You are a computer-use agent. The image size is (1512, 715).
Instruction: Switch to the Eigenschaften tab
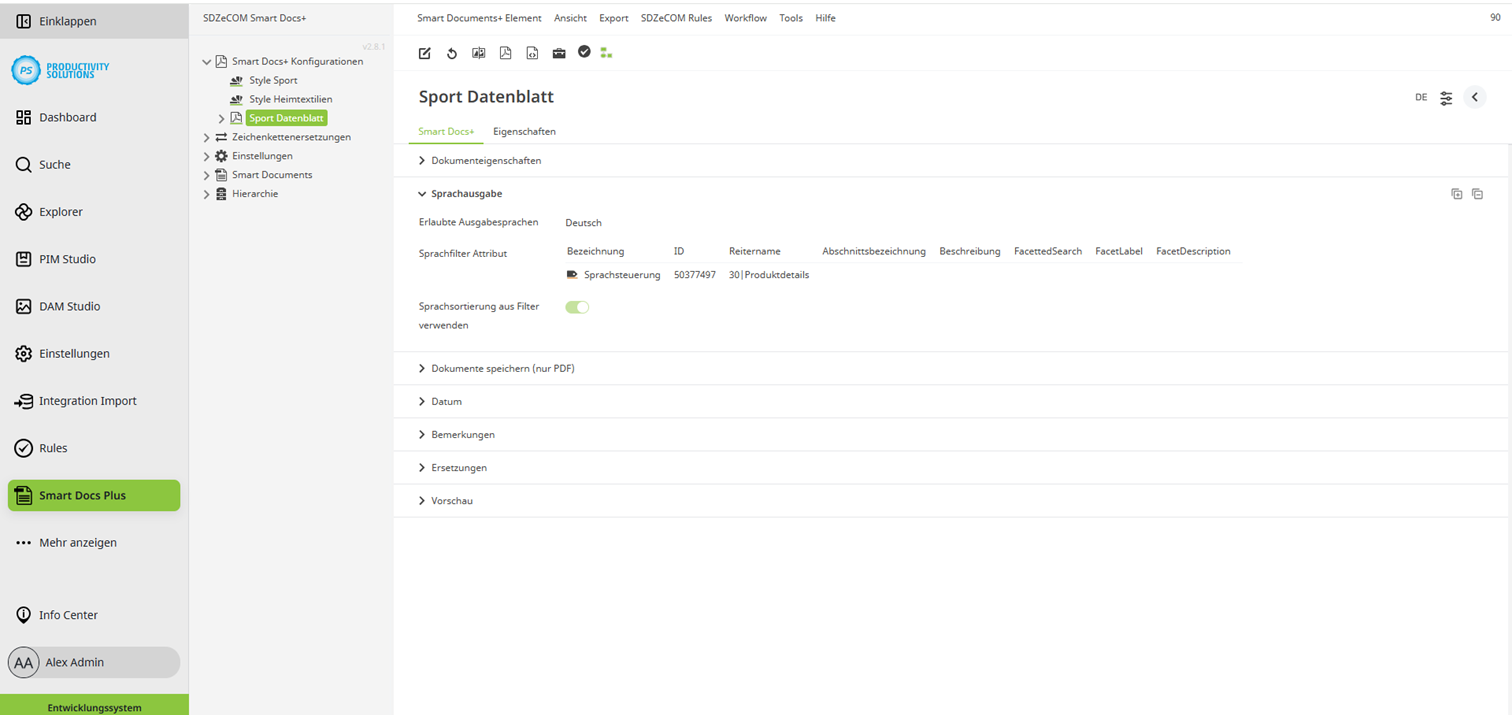(x=524, y=131)
